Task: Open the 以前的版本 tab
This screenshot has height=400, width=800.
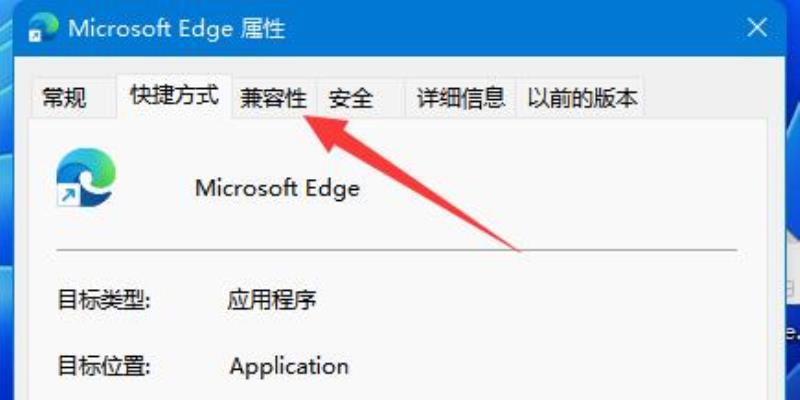Action: (582, 98)
